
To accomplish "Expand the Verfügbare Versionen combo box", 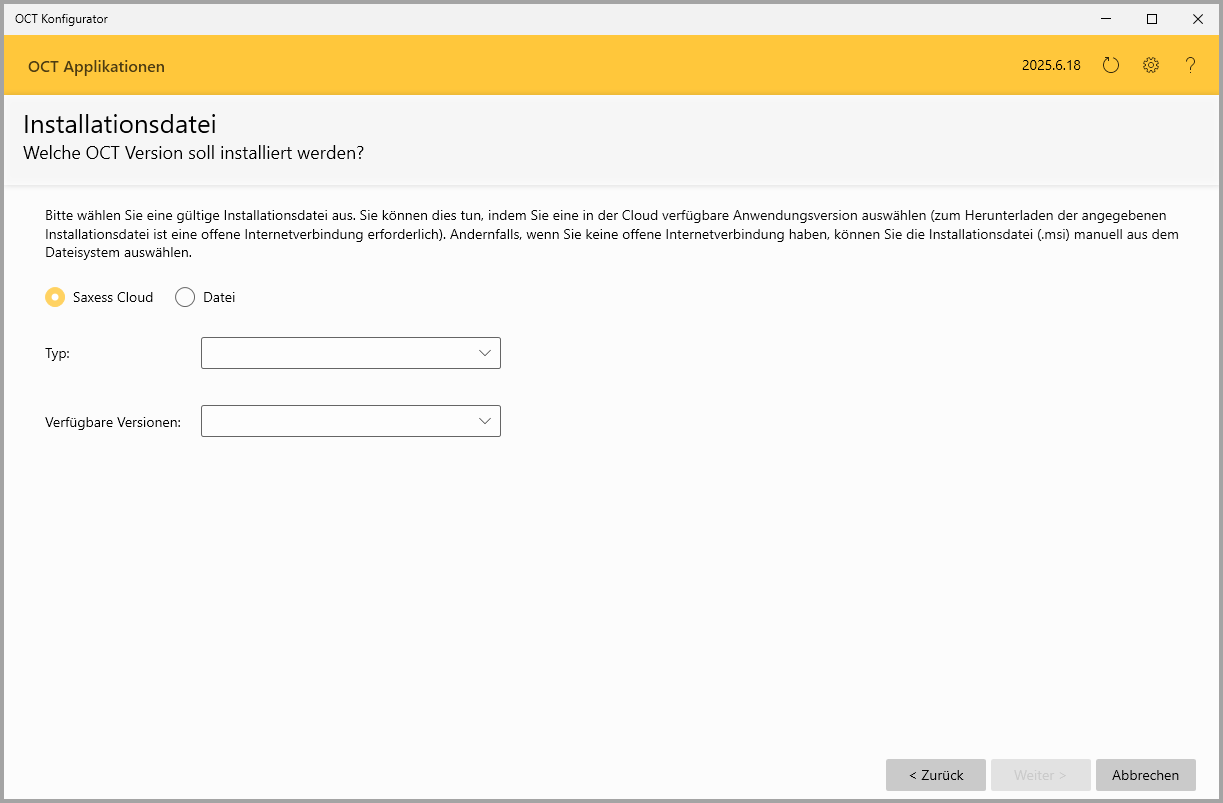I will coord(350,421).
